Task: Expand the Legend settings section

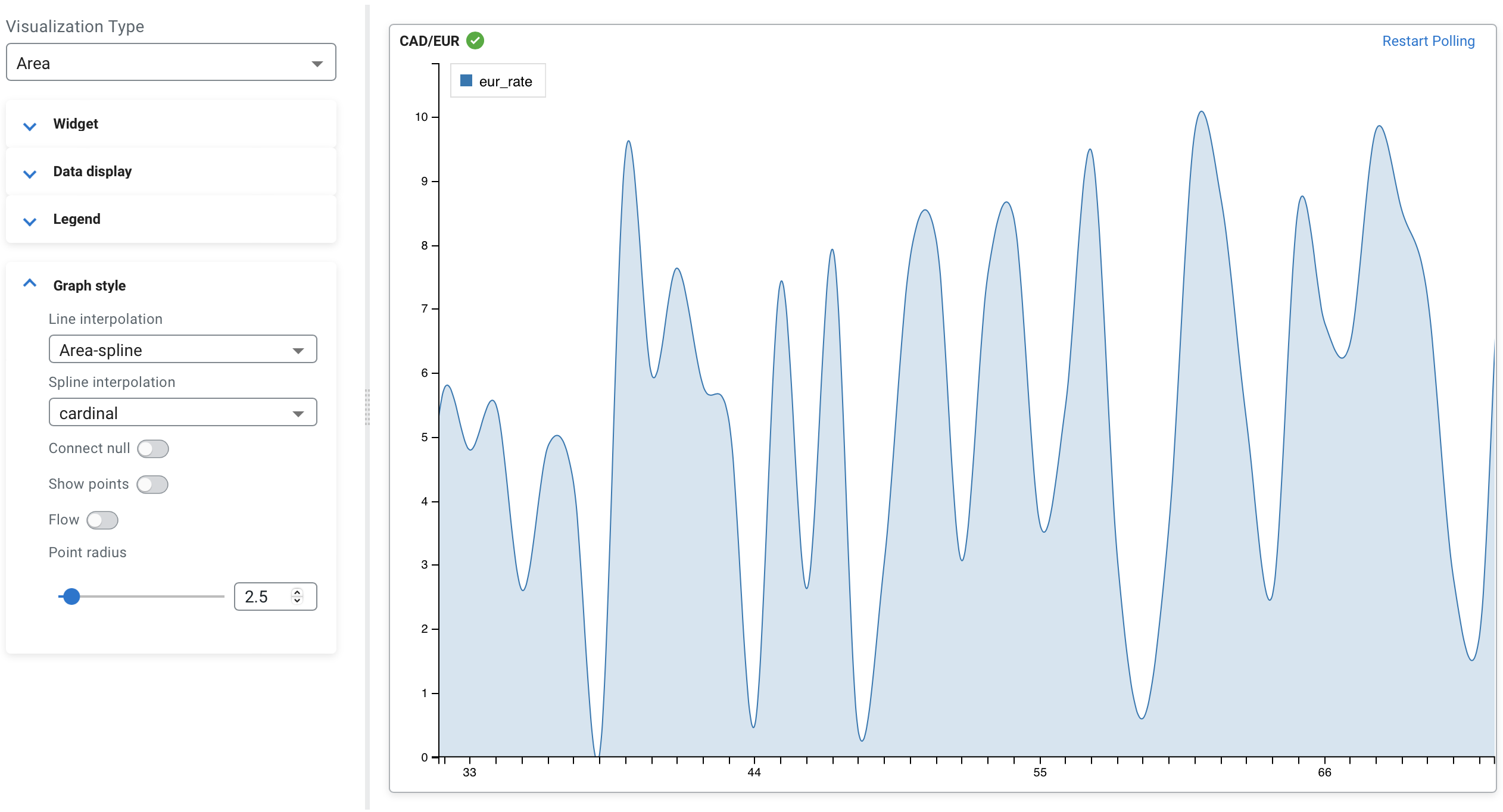Action: pos(77,219)
